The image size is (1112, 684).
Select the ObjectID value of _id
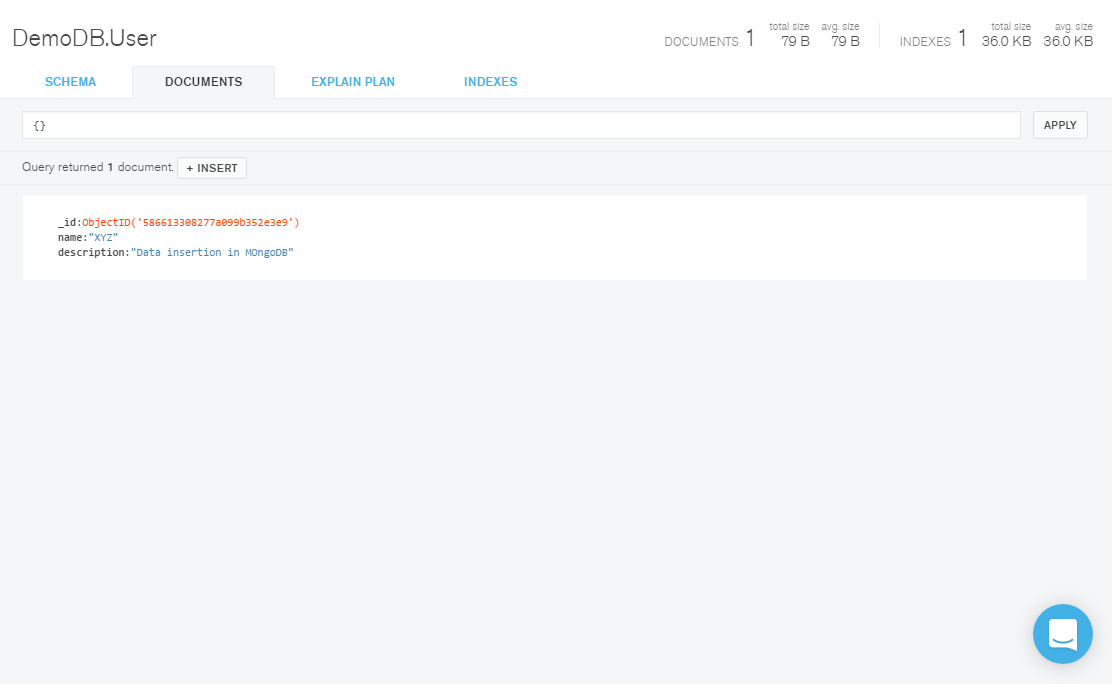[191, 222]
